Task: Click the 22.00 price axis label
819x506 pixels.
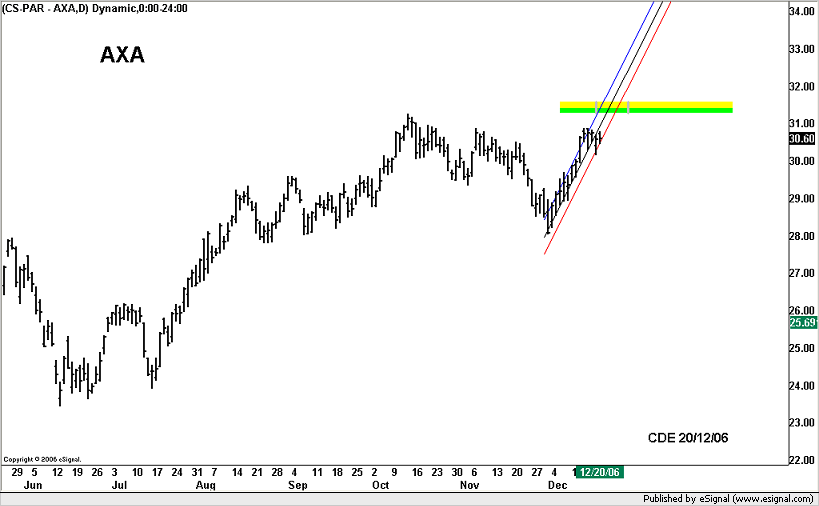Action: [x=803, y=461]
